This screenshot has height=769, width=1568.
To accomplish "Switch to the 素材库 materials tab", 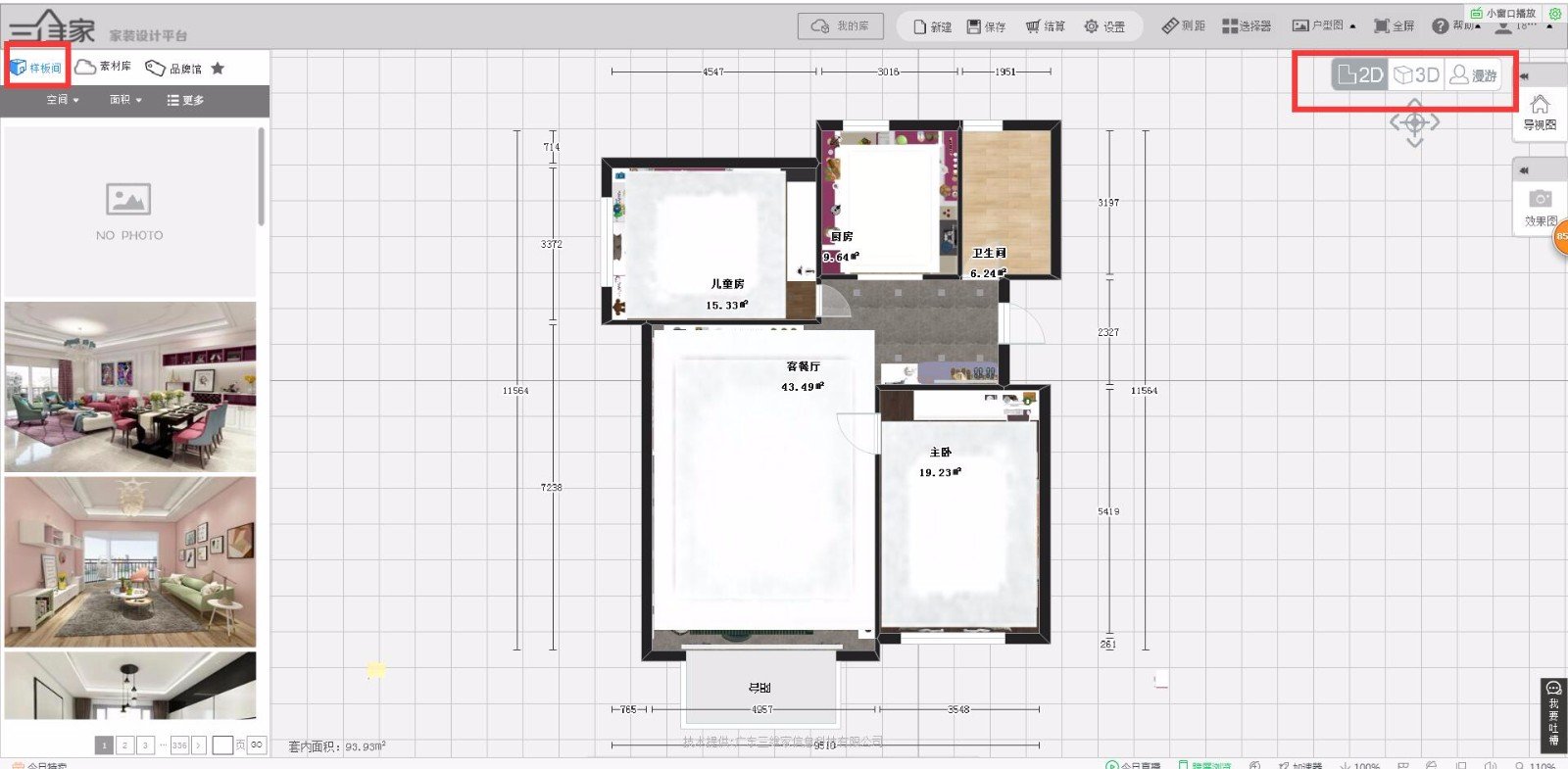I will 103,67.
